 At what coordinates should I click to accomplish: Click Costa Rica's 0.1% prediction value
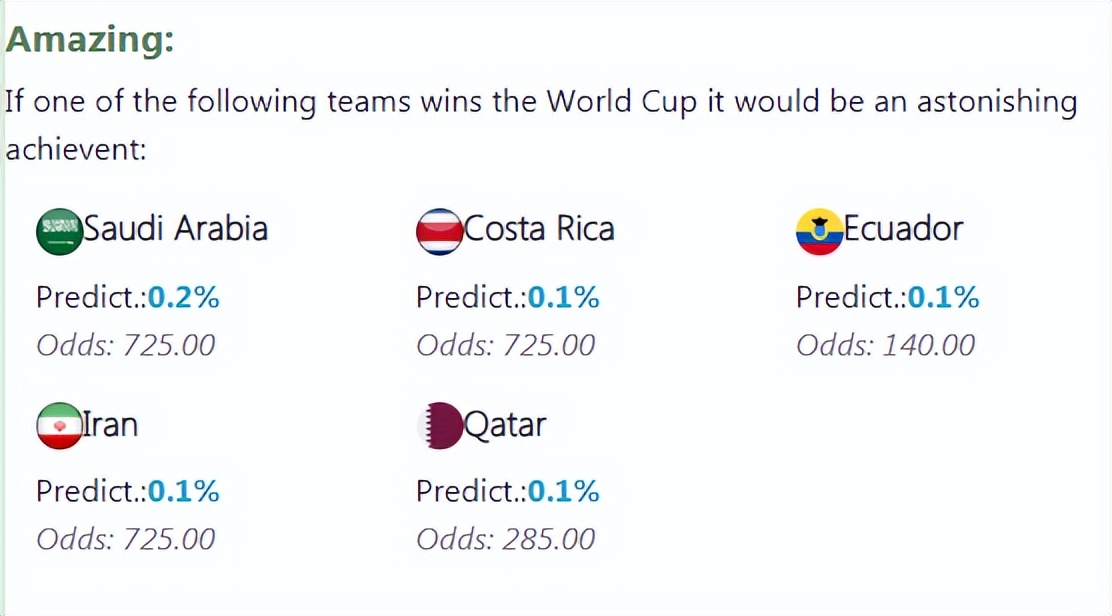(564, 297)
